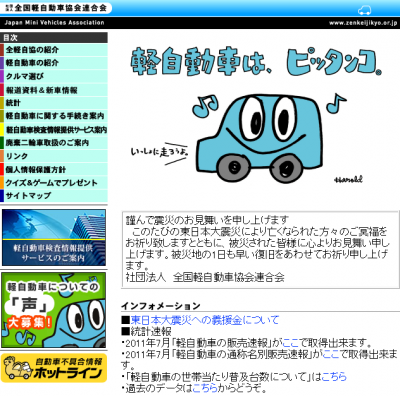Image resolution: width=400 pixels, height=396 pixels.
Task: Click the インフォメーション heading
Action: point(161,306)
